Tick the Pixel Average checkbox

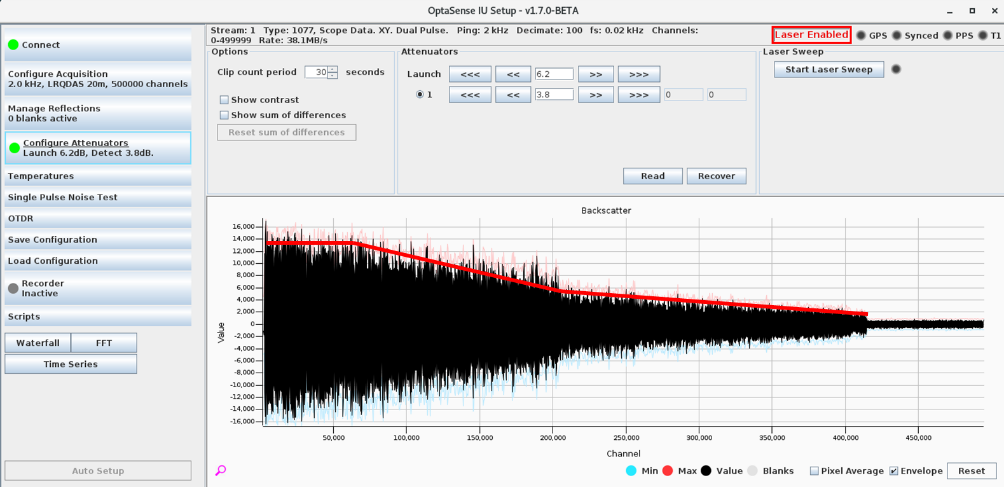pos(814,471)
